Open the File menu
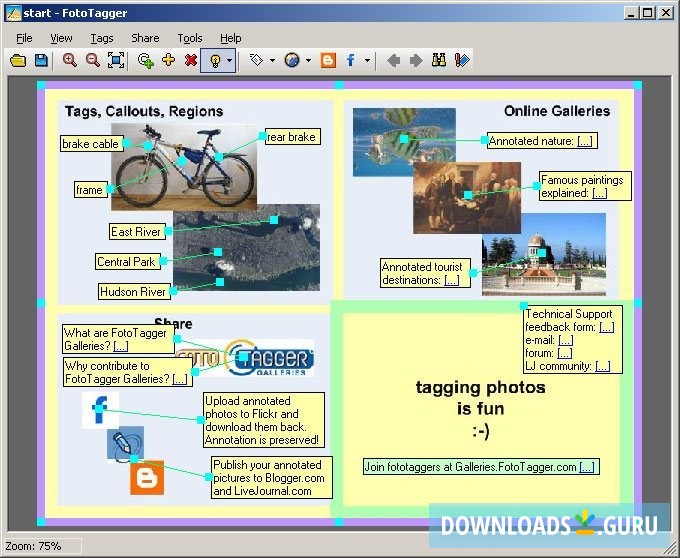The height and width of the screenshot is (558, 680). (x=24, y=38)
